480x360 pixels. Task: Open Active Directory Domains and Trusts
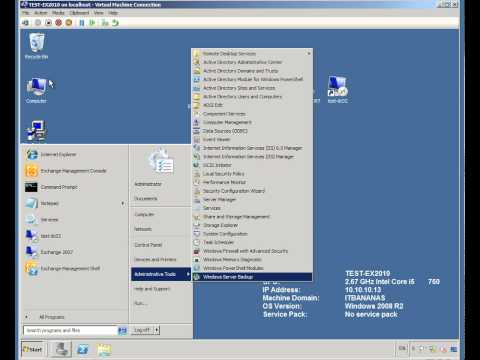pos(252,71)
